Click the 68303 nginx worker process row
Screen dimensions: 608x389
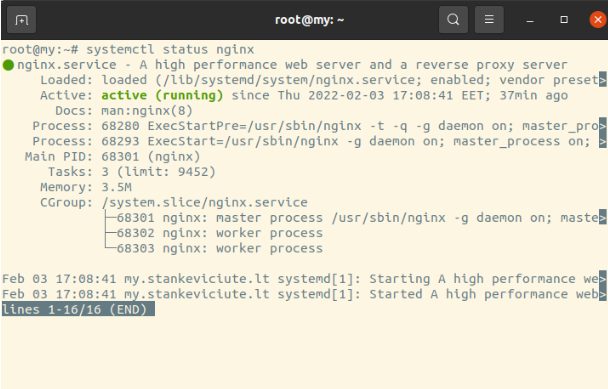(x=219, y=249)
